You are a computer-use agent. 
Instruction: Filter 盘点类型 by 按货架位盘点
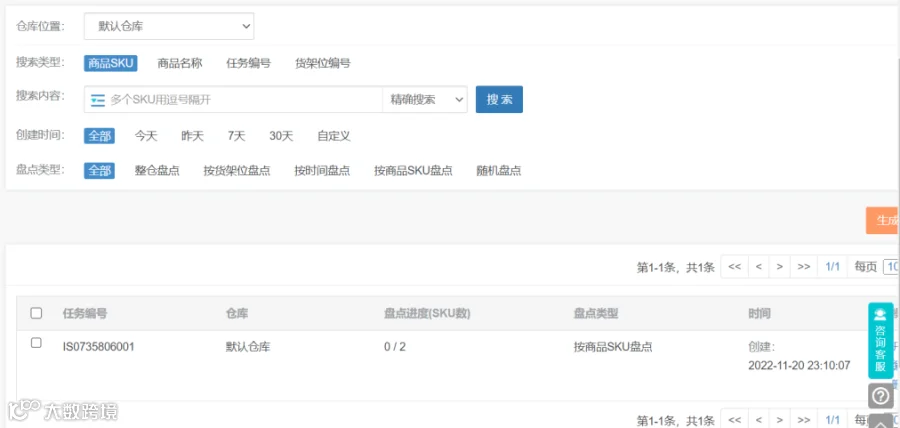coord(236,171)
